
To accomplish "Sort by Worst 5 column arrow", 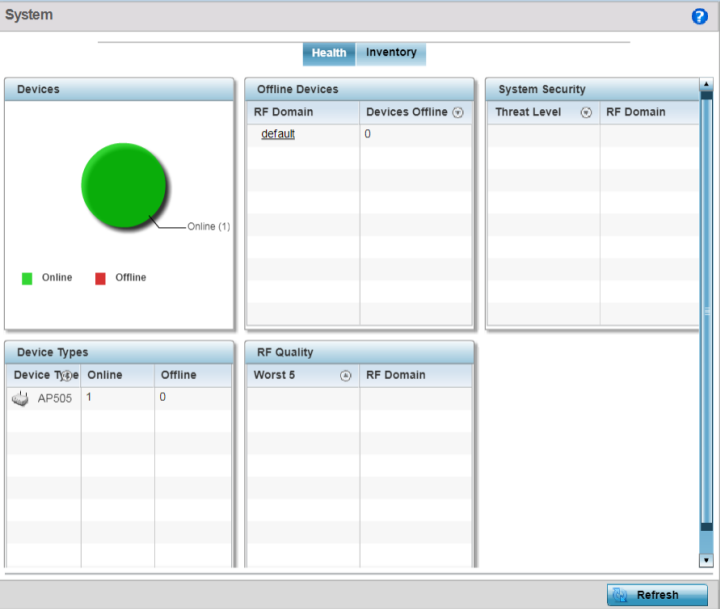I will [x=345, y=376].
